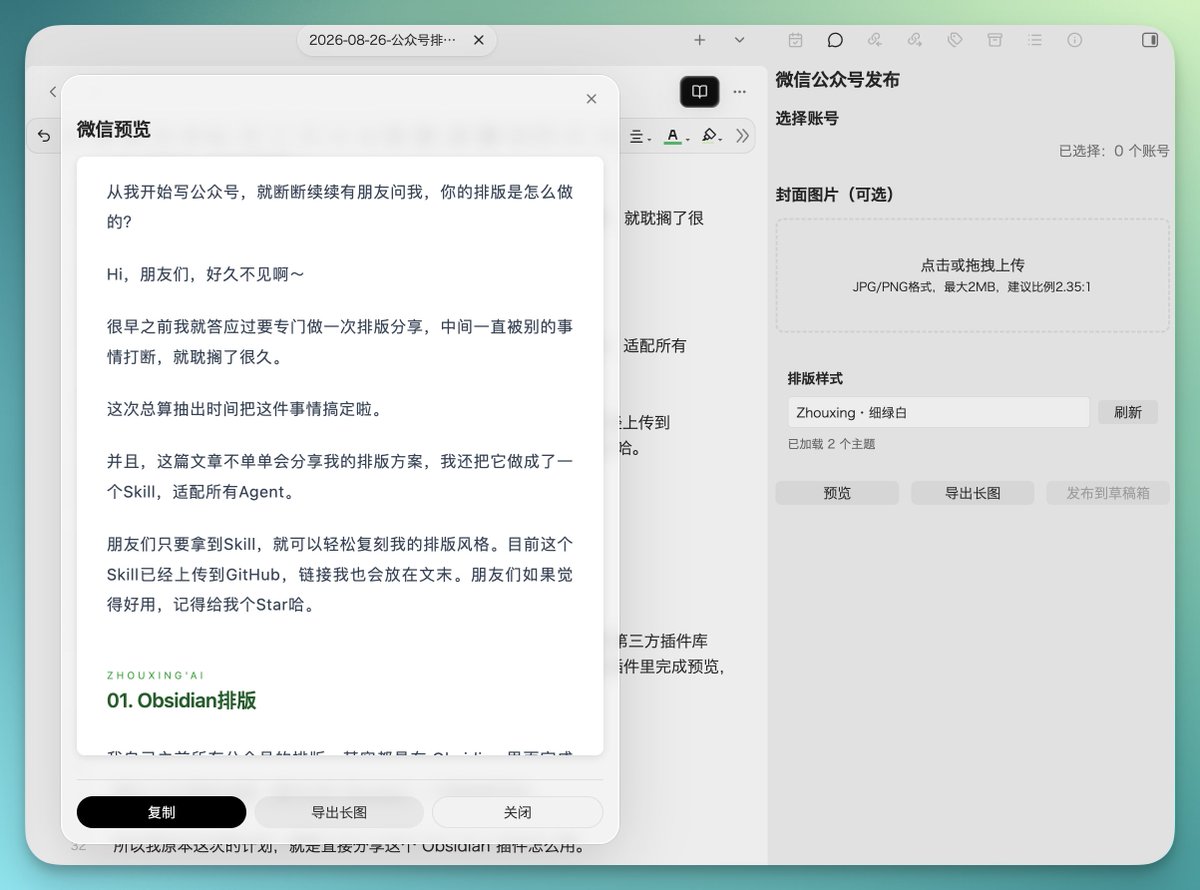Open the archive box panel icon
The height and width of the screenshot is (890, 1200).
coord(995,40)
